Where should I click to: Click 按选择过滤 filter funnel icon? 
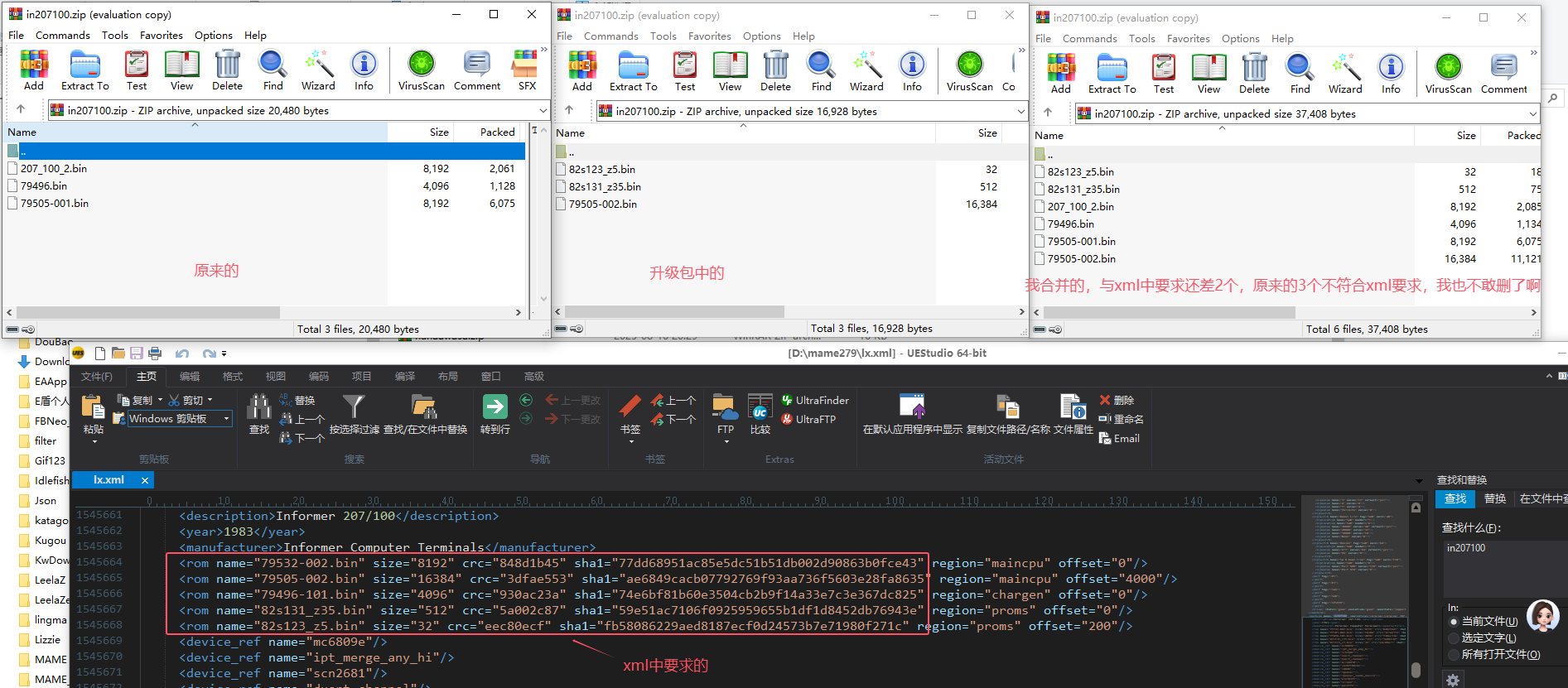click(354, 407)
